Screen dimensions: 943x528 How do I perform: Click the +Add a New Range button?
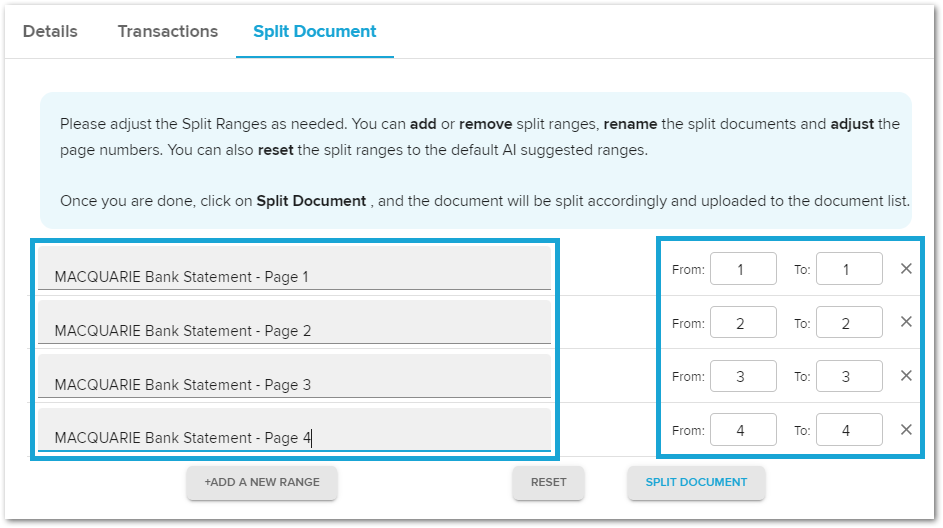pos(262,482)
